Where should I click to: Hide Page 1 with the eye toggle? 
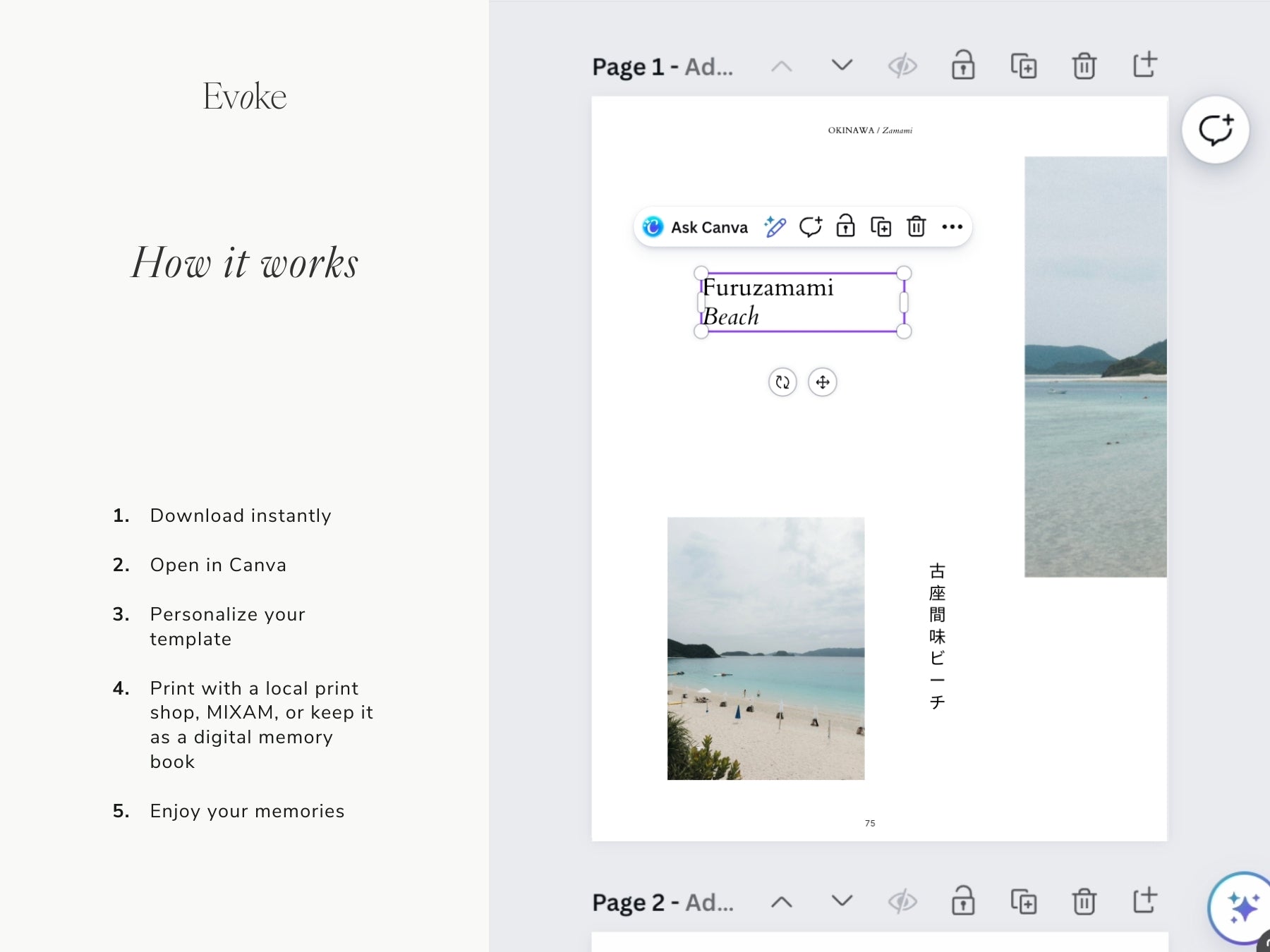coord(902,65)
